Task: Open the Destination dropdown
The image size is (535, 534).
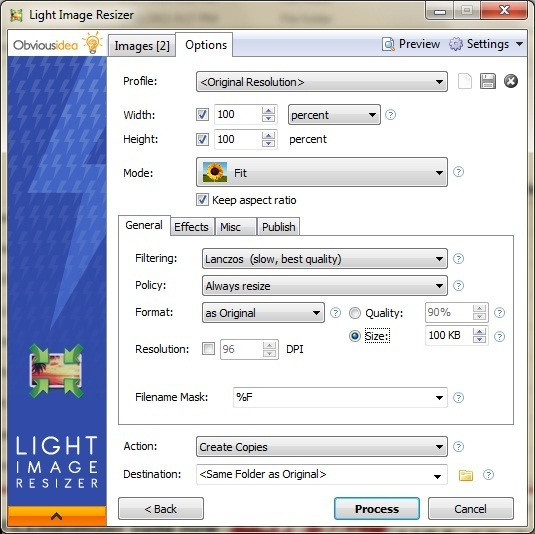Action: (x=438, y=476)
